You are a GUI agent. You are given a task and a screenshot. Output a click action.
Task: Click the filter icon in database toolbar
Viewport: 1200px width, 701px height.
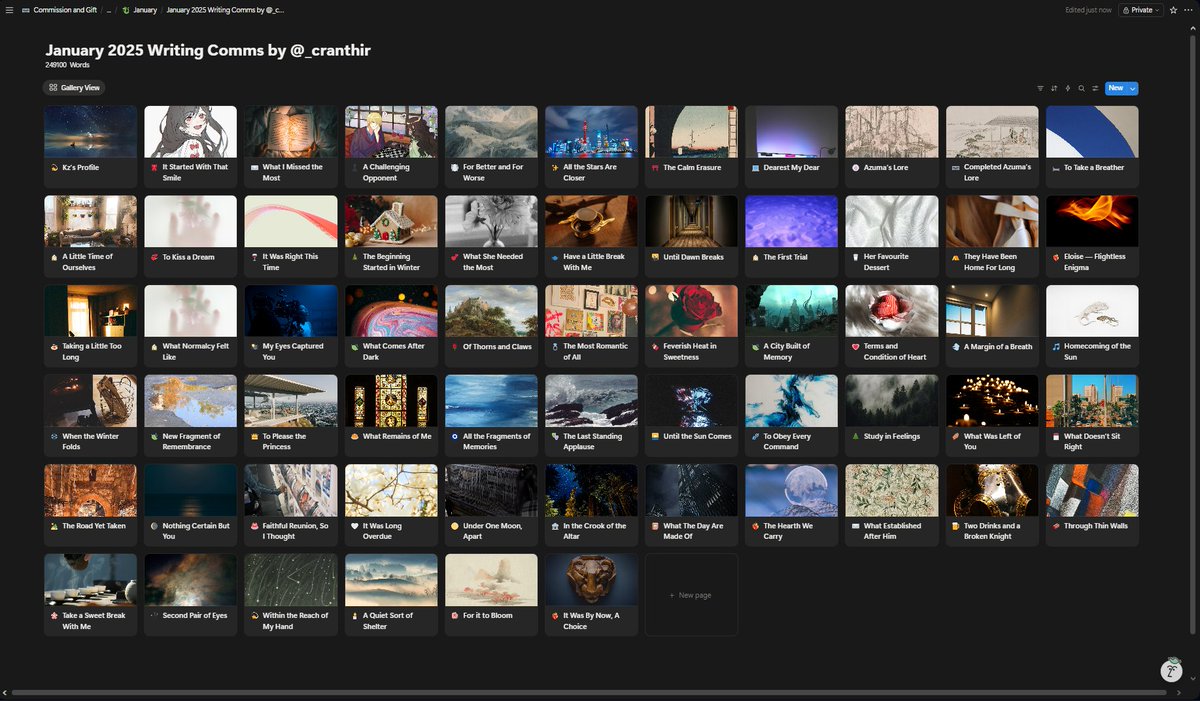(1040, 88)
